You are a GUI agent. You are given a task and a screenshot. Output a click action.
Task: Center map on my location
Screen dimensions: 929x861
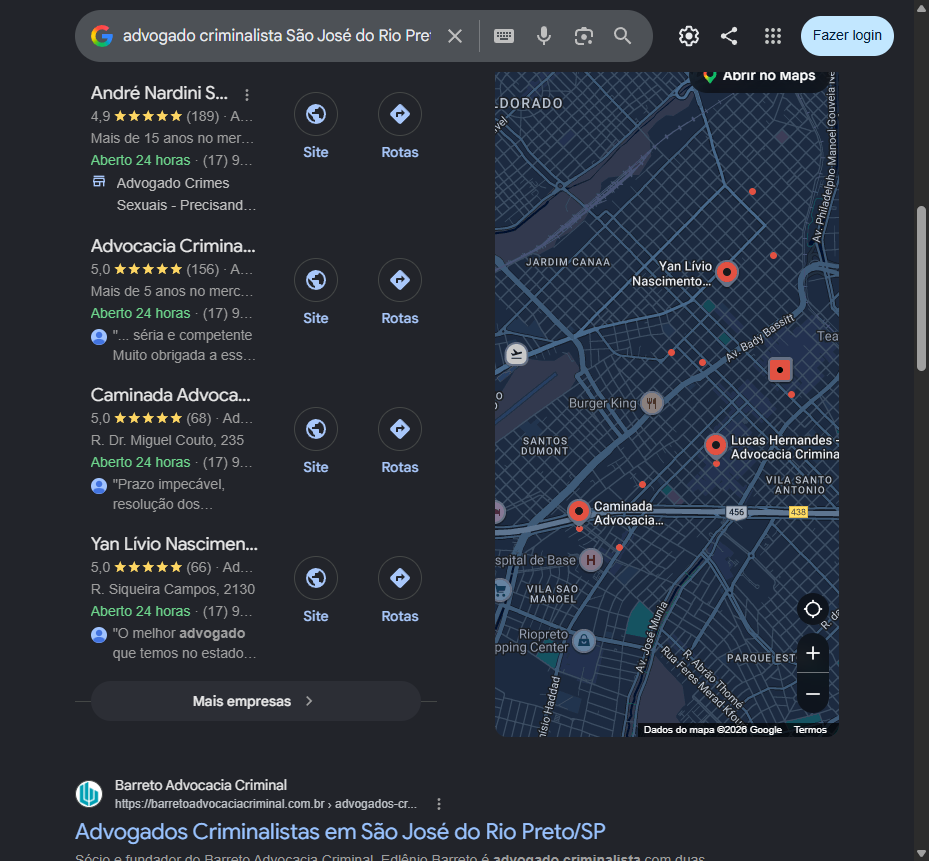pyautogui.click(x=813, y=609)
